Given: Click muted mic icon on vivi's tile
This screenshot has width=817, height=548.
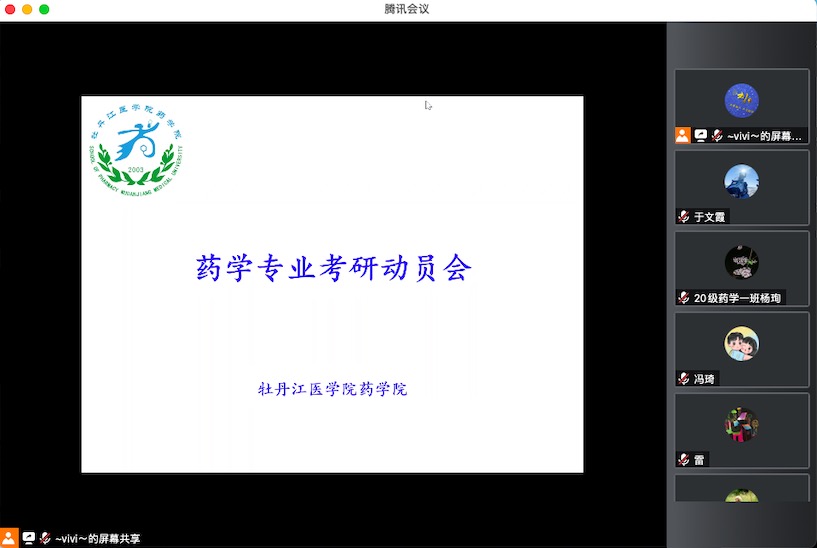Looking at the screenshot, I should pos(716,135).
